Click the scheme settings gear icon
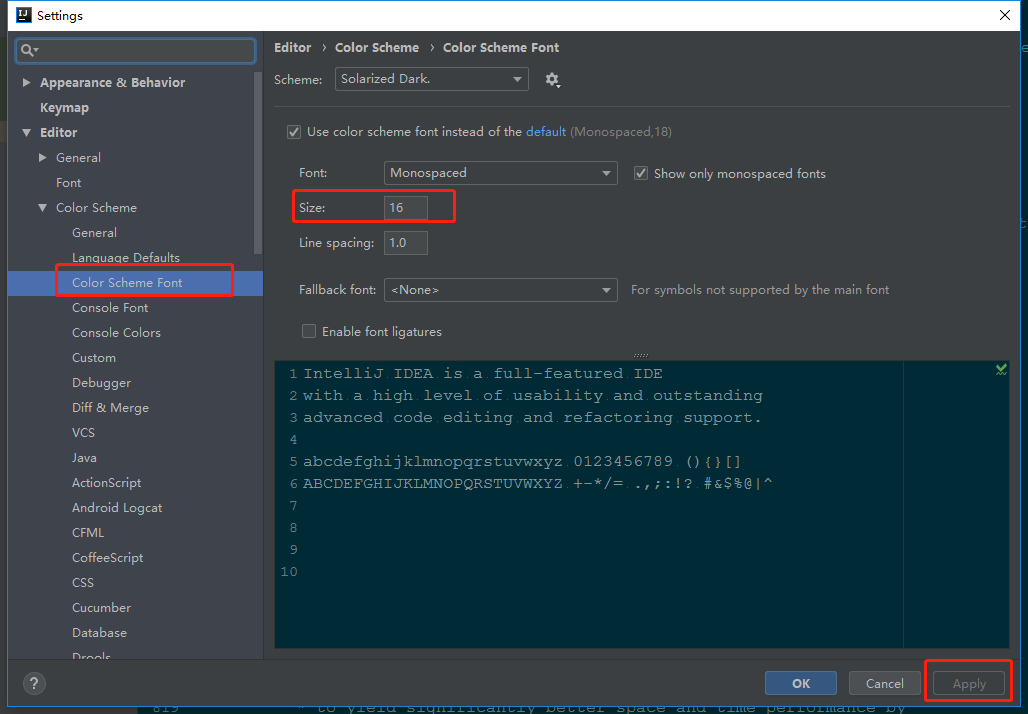Screen dimensions: 1028x714 coord(552,80)
